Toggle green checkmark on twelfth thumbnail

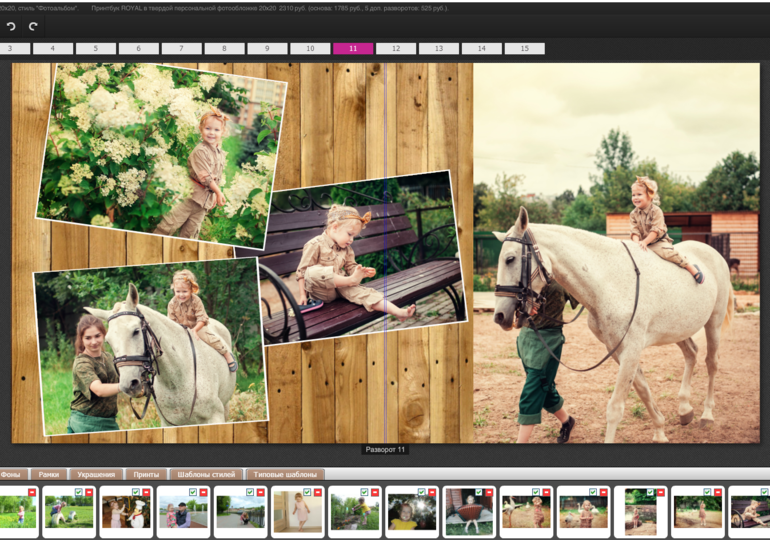[x=649, y=492]
